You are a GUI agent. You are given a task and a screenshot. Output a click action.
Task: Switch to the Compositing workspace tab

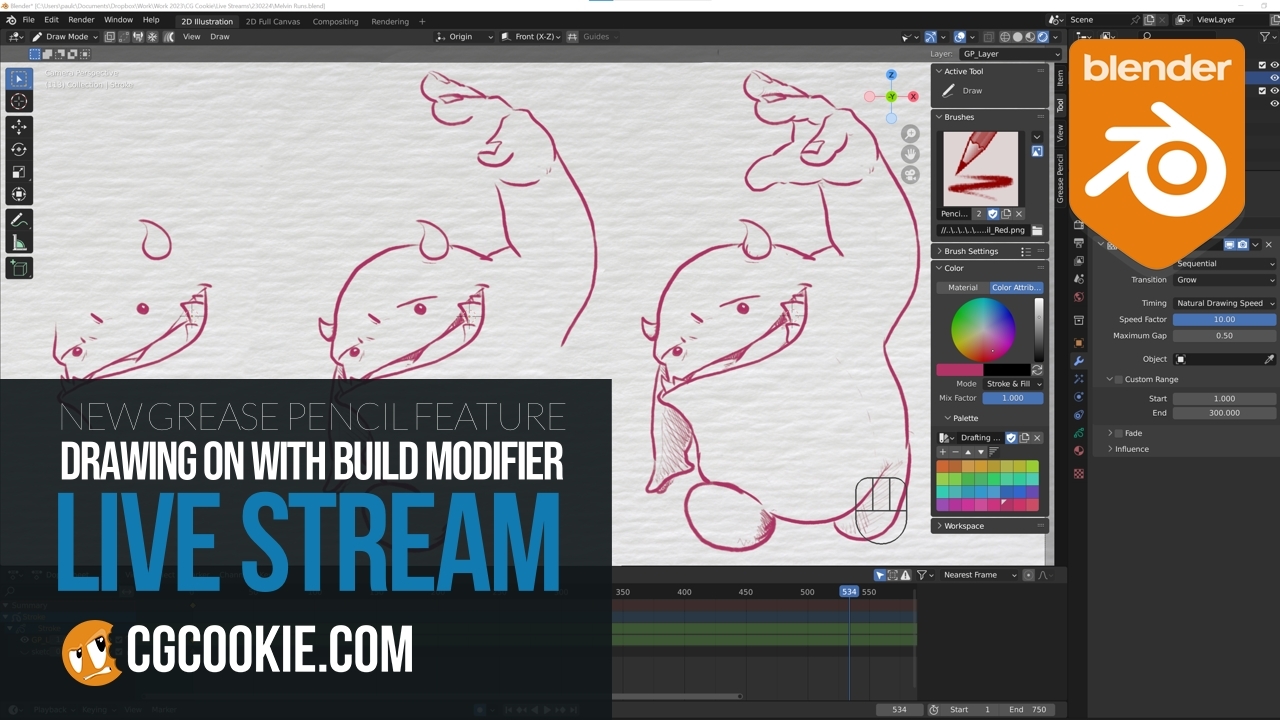(x=335, y=20)
